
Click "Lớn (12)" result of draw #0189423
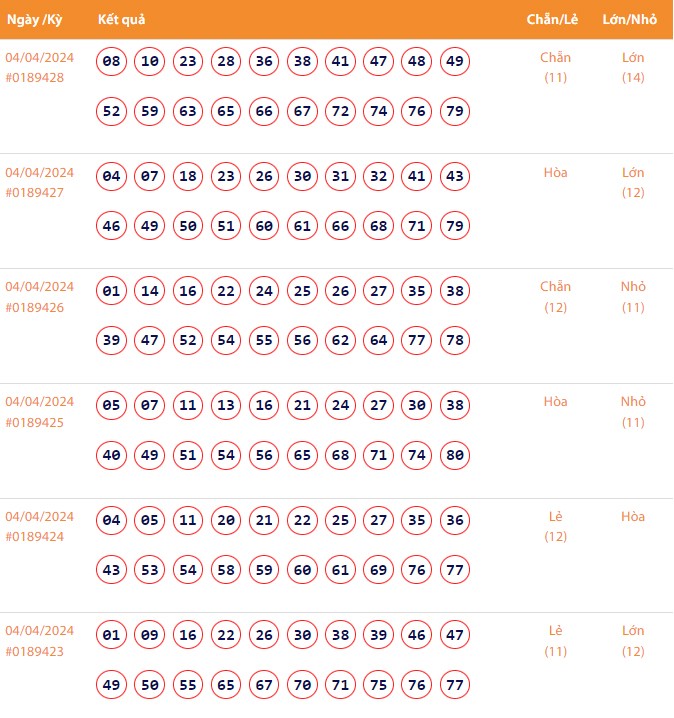coord(633,641)
